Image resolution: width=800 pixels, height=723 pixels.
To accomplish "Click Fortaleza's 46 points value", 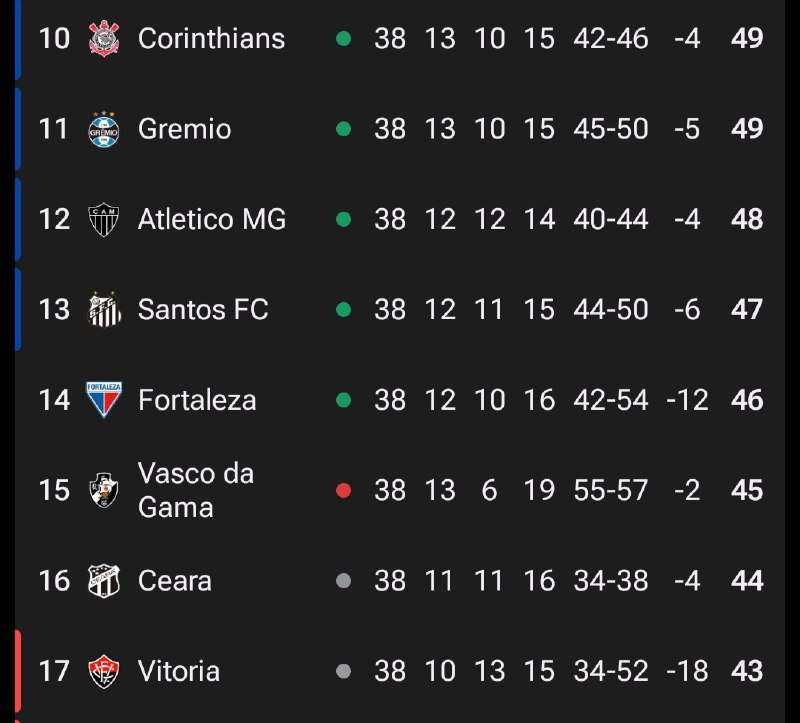I will (747, 400).
